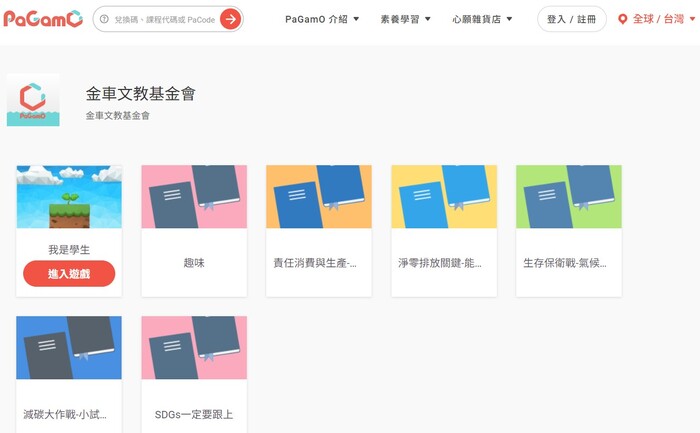Open the 素養學習 menu
700x433 pixels.
coord(400,19)
